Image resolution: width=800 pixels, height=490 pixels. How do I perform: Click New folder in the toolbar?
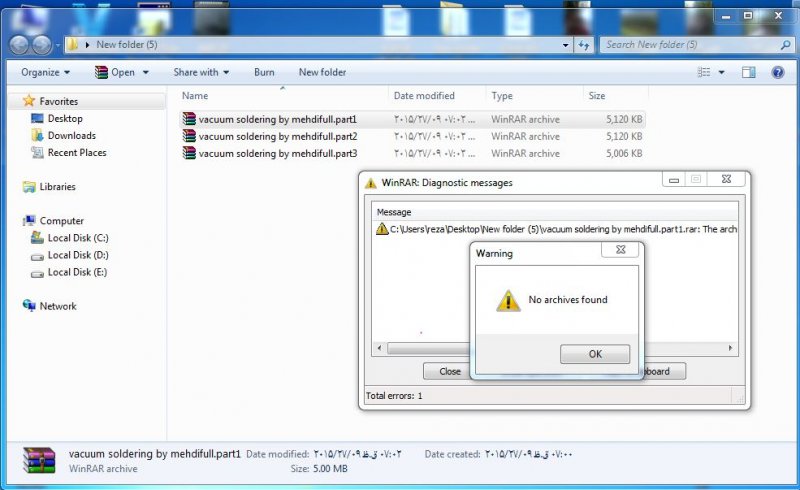tap(322, 72)
